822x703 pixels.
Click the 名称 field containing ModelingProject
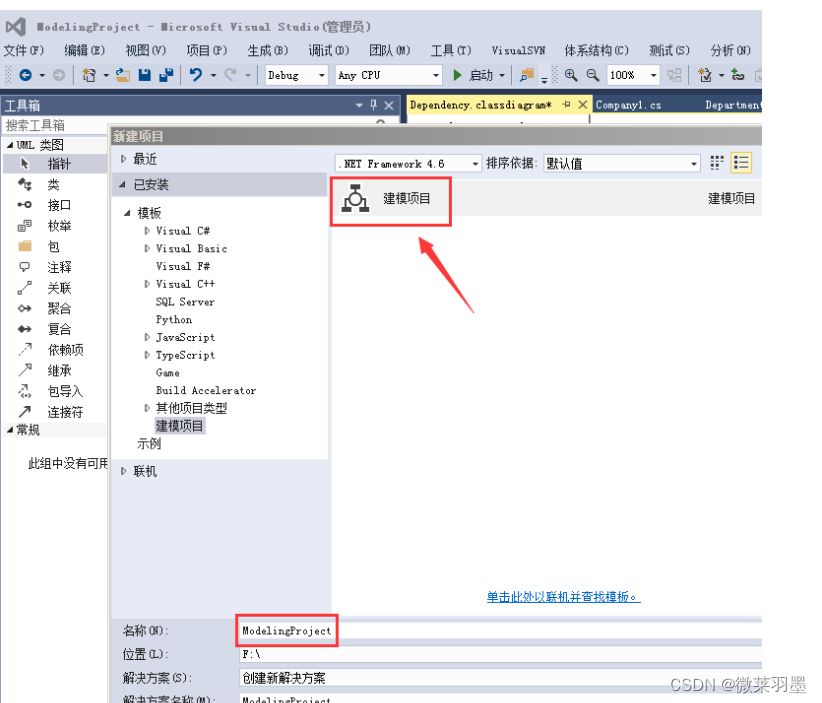pyautogui.click(x=501, y=630)
